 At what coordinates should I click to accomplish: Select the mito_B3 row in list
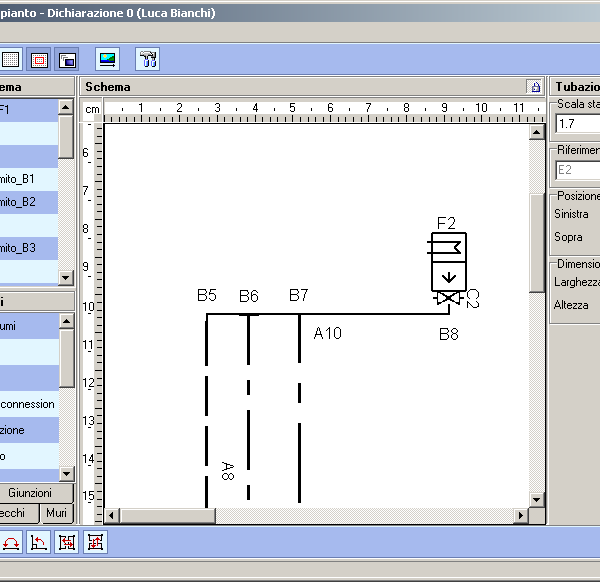click(x=29, y=248)
